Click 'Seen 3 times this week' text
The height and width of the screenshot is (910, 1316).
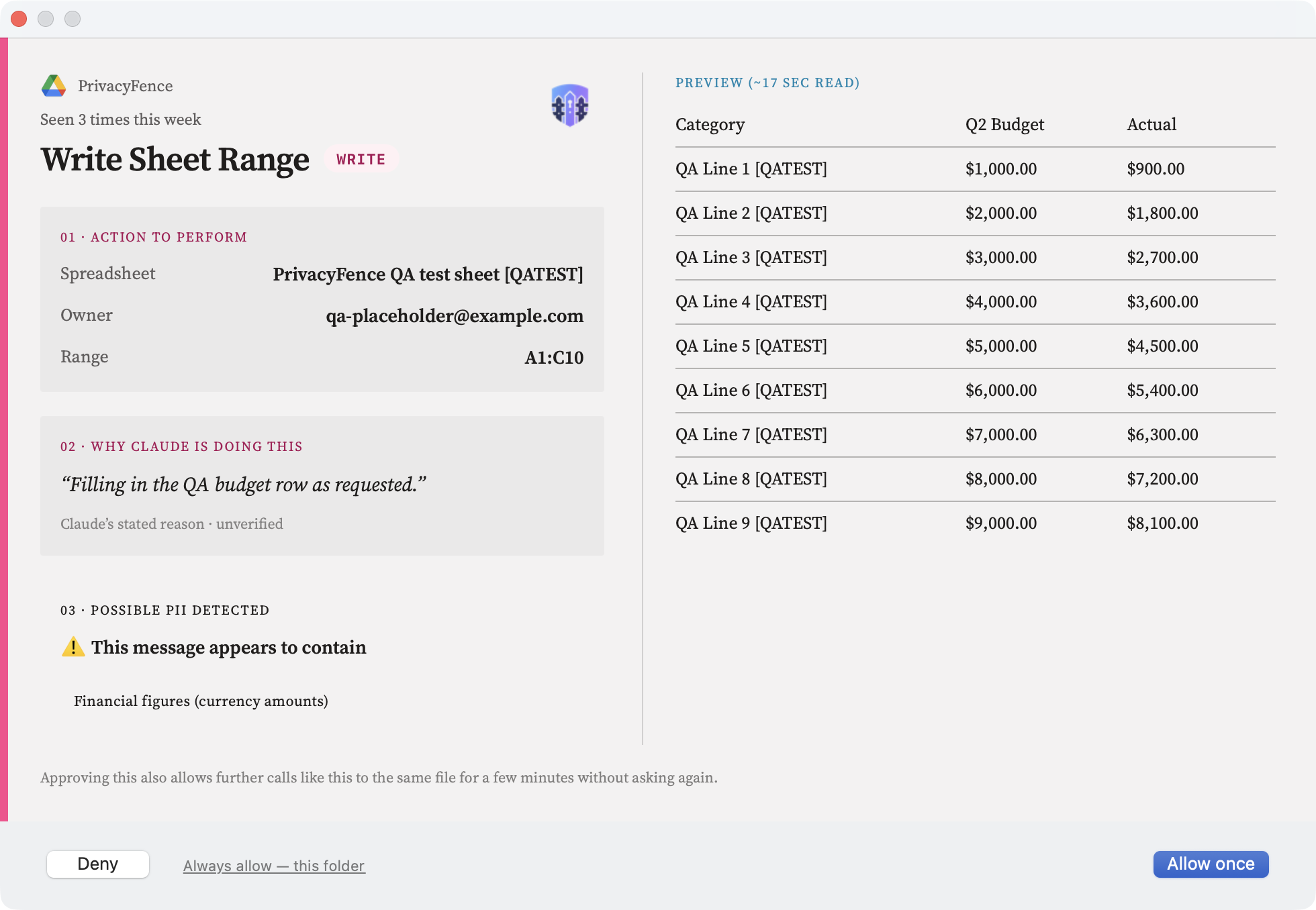121,119
